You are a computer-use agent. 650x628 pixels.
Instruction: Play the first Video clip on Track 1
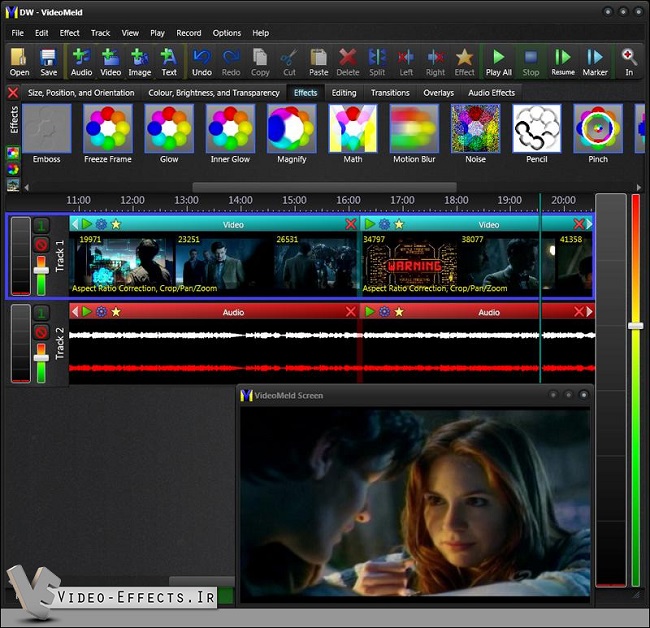click(x=87, y=224)
